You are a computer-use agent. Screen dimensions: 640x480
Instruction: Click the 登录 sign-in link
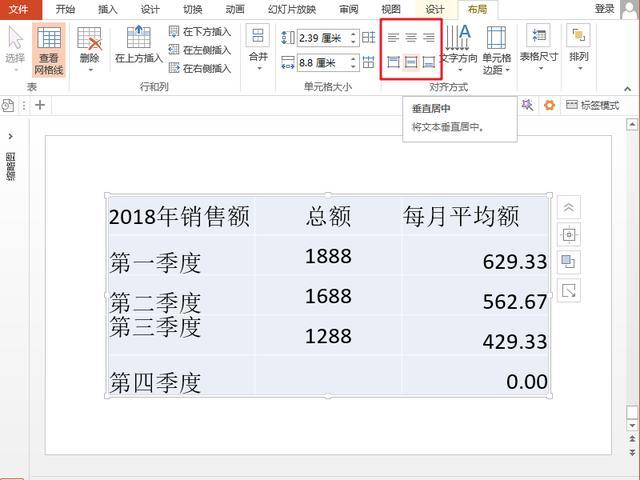click(604, 9)
